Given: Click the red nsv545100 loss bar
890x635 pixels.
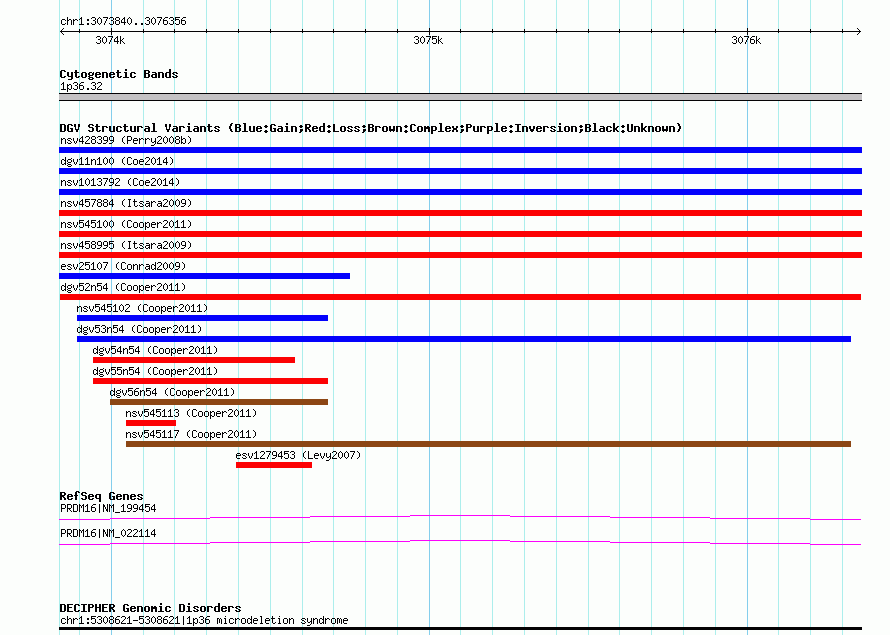Looking at the screenshot, I should pos(460,234).
